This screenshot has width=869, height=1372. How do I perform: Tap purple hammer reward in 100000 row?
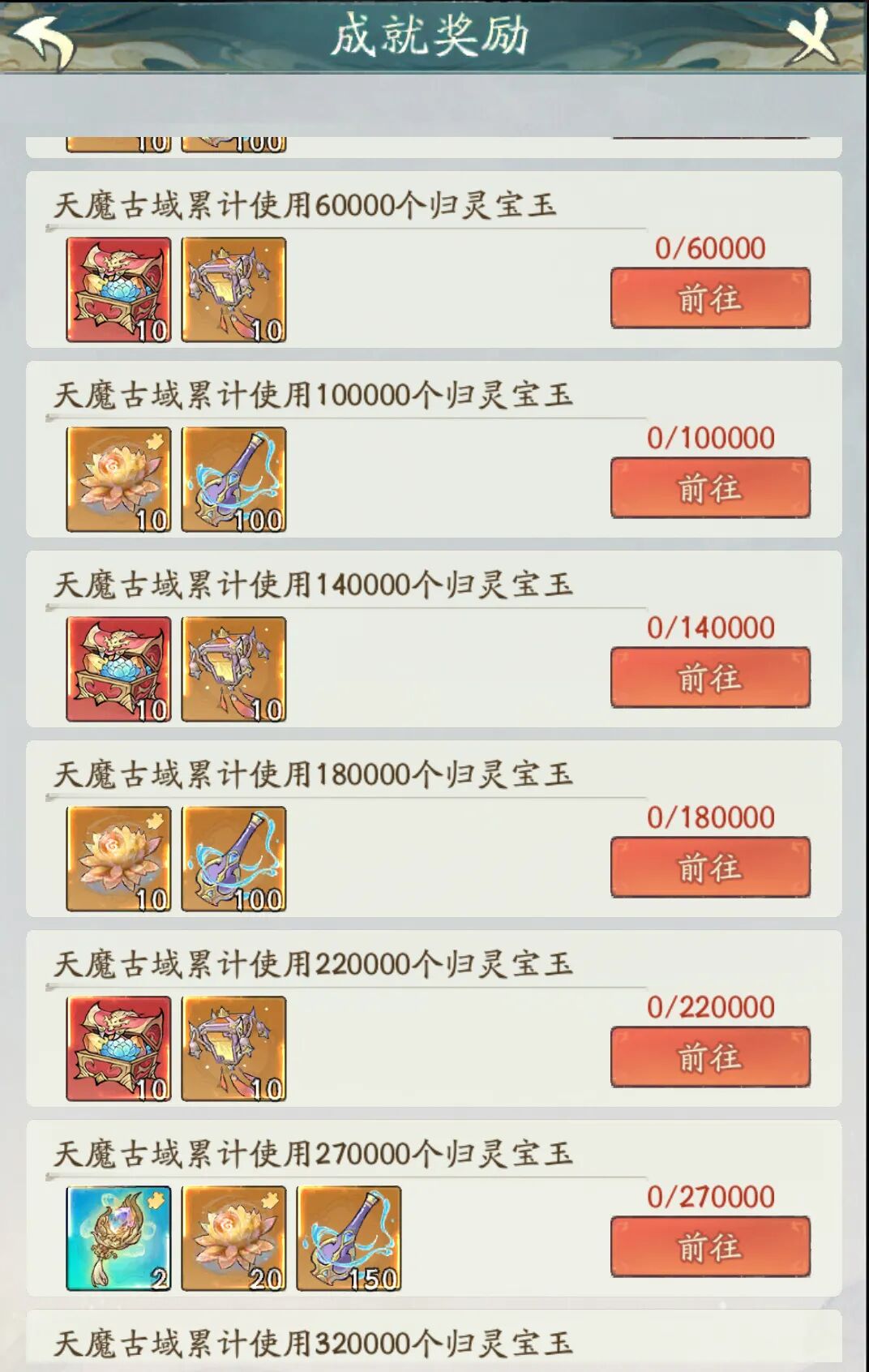[x=233, y=479]
